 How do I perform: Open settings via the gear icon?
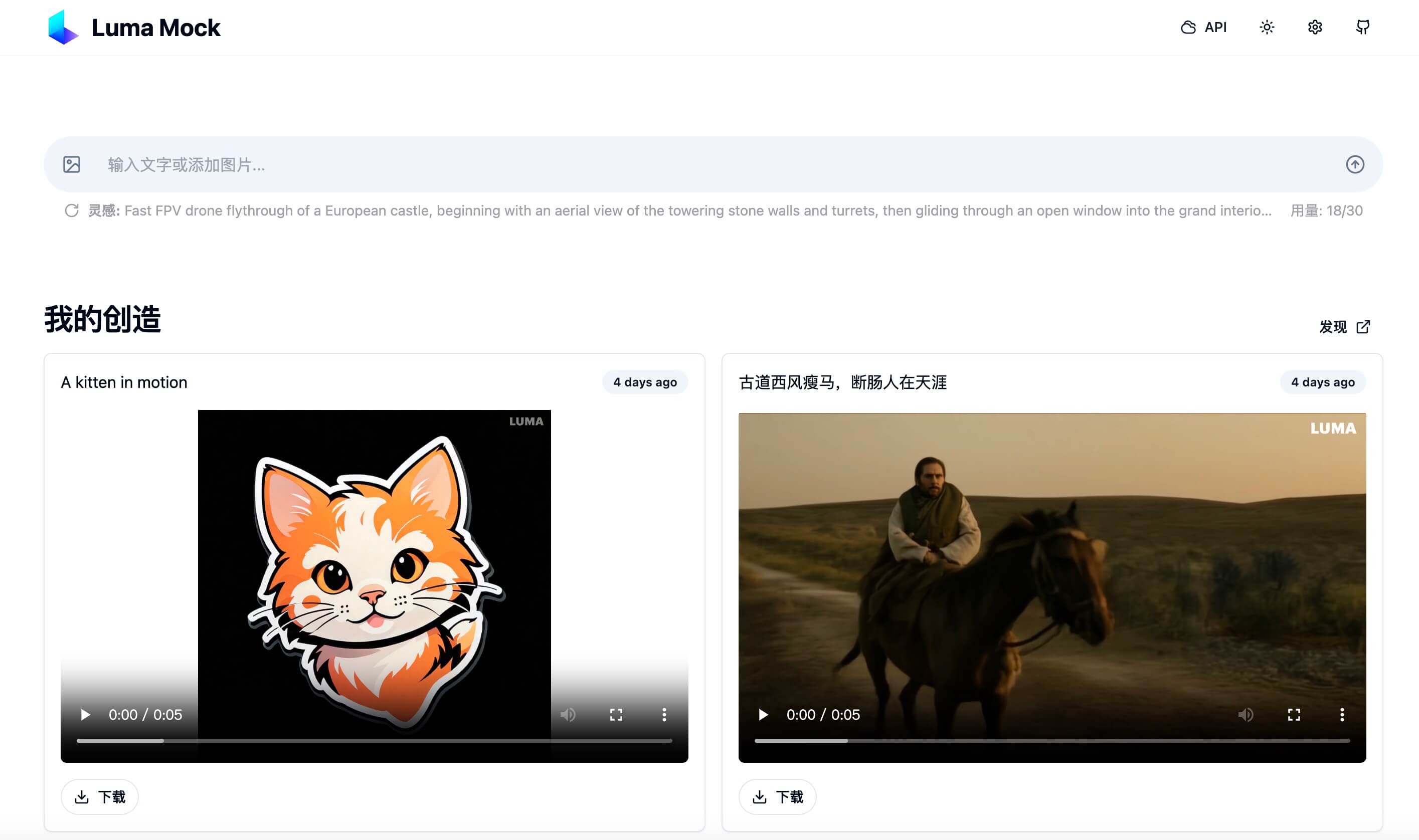coord(1315,27)
